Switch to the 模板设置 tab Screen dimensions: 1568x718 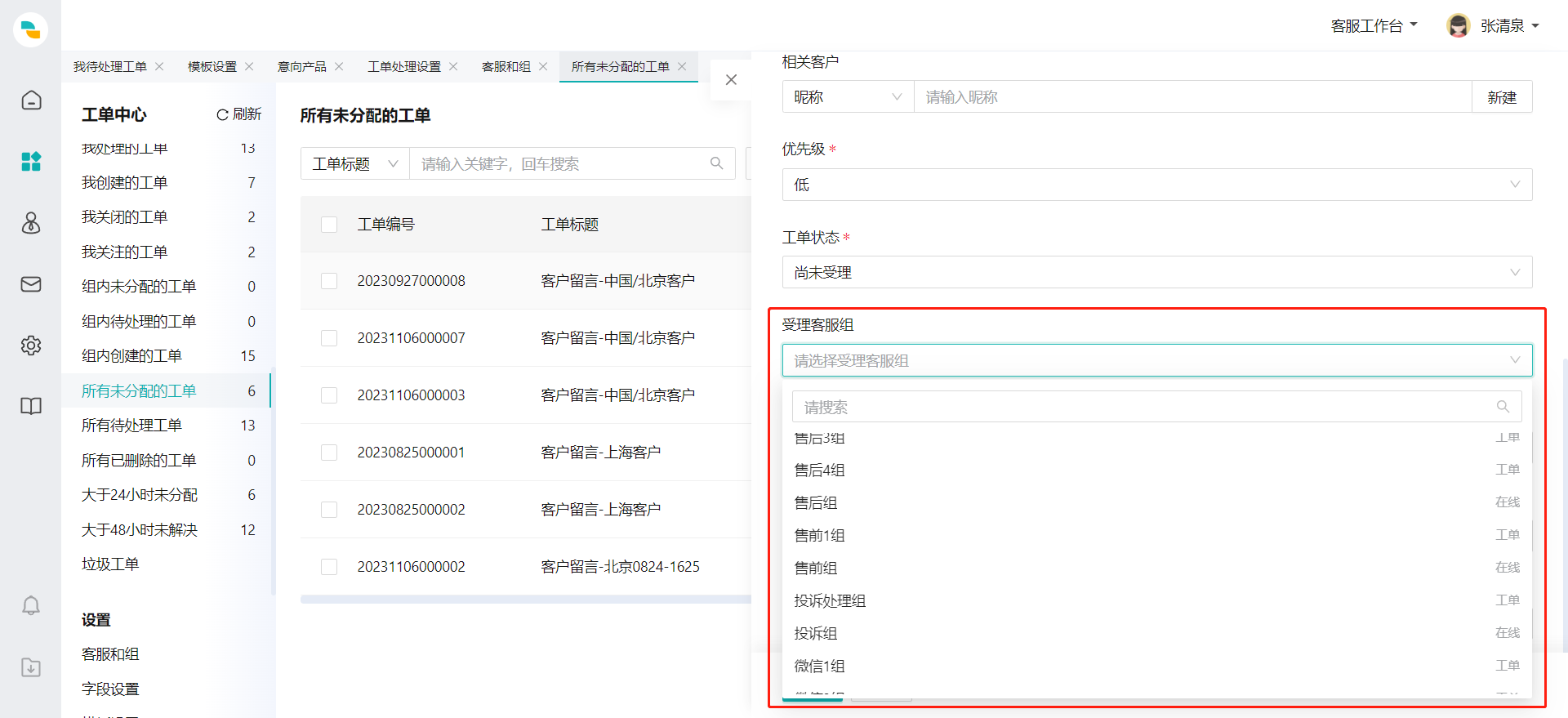point(212,66)
